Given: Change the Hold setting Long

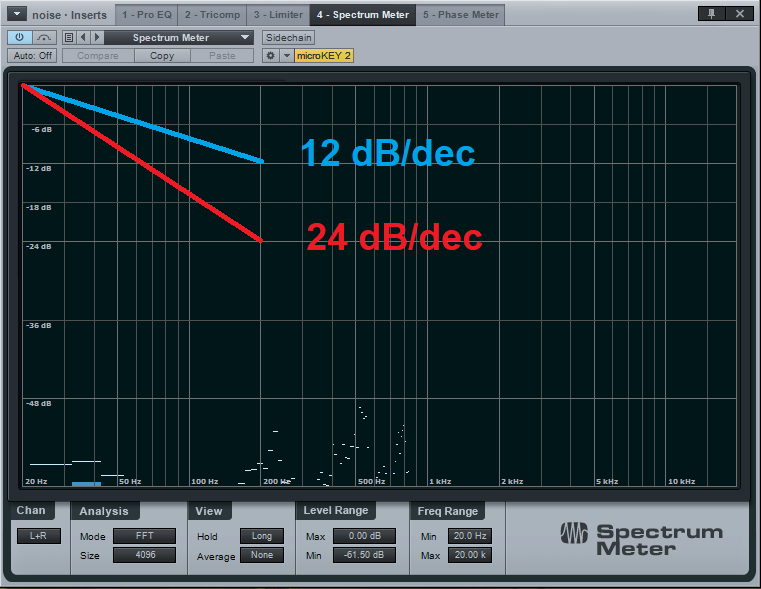Looking at the screenshot, I should 262,536.
